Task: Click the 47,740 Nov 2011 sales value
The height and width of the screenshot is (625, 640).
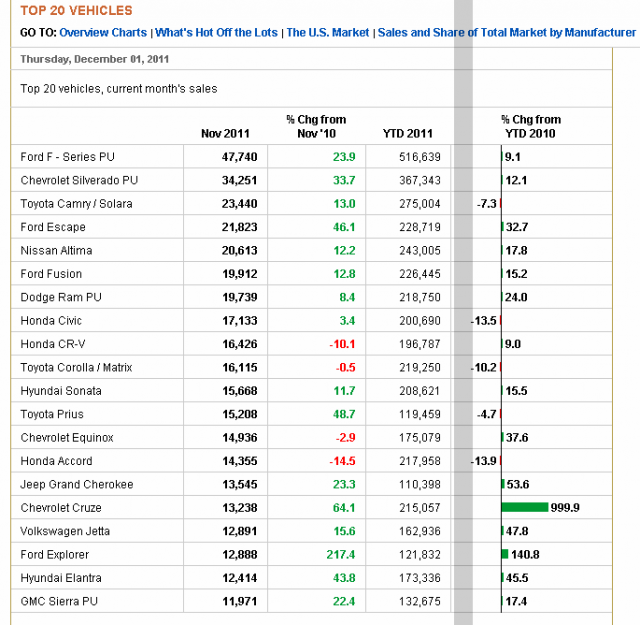Action: [x=240, y=157]
